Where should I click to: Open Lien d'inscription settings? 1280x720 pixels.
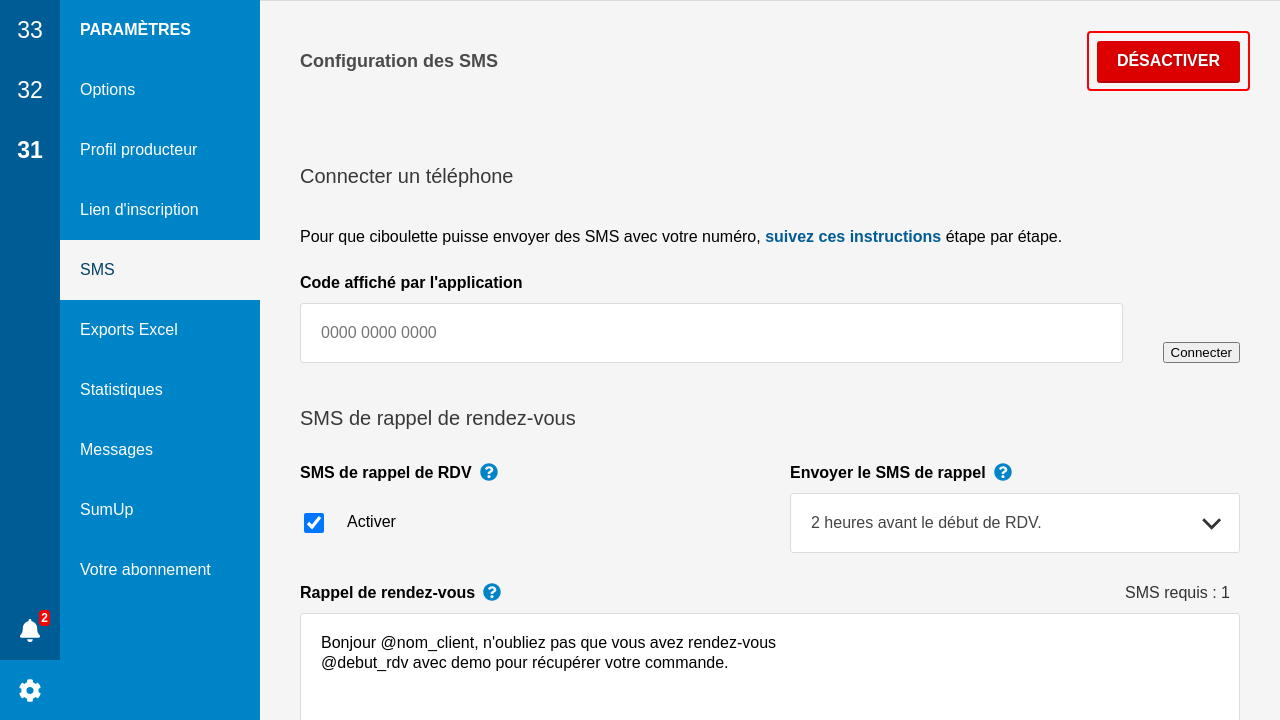pyautogui.click(x=139, y=210)
